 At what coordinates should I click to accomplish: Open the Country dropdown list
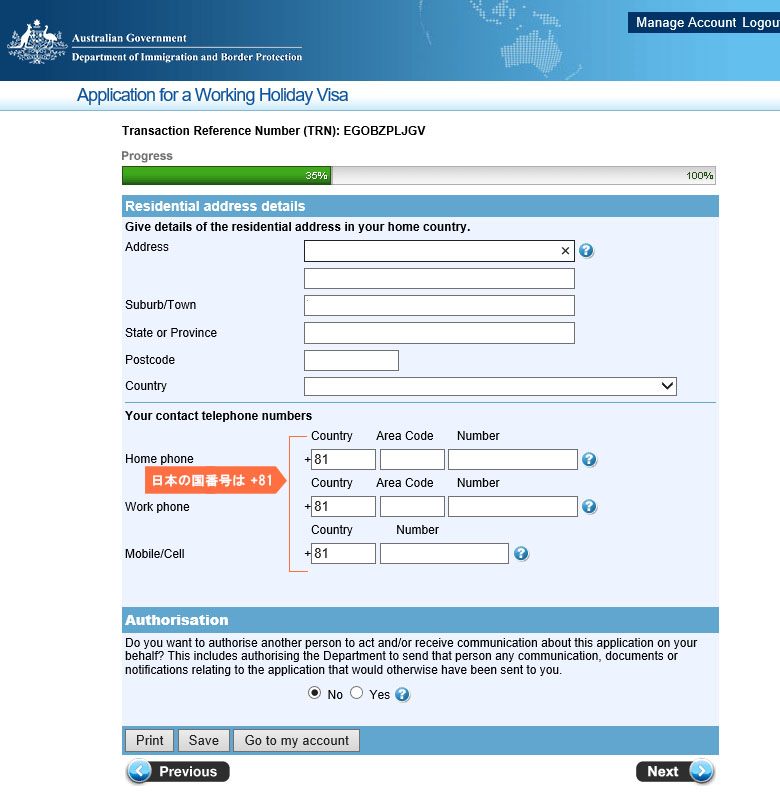pos(490,386)
